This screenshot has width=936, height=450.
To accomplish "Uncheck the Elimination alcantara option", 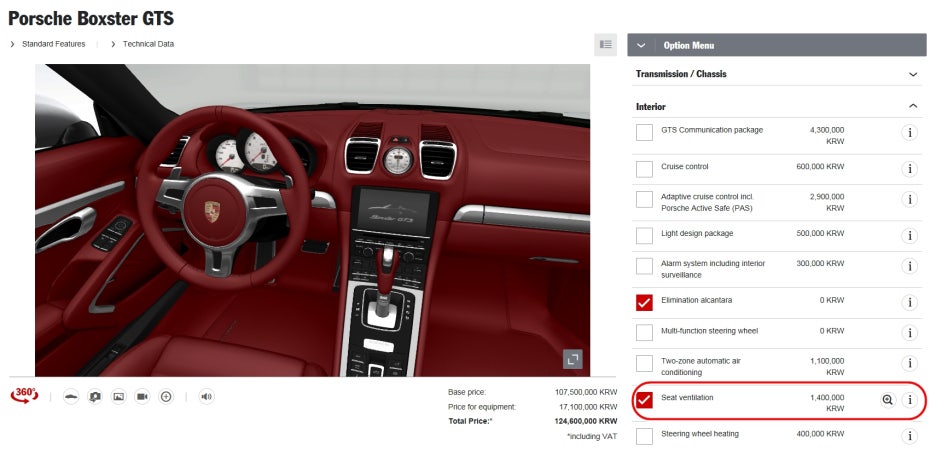I will coord(644,303).
